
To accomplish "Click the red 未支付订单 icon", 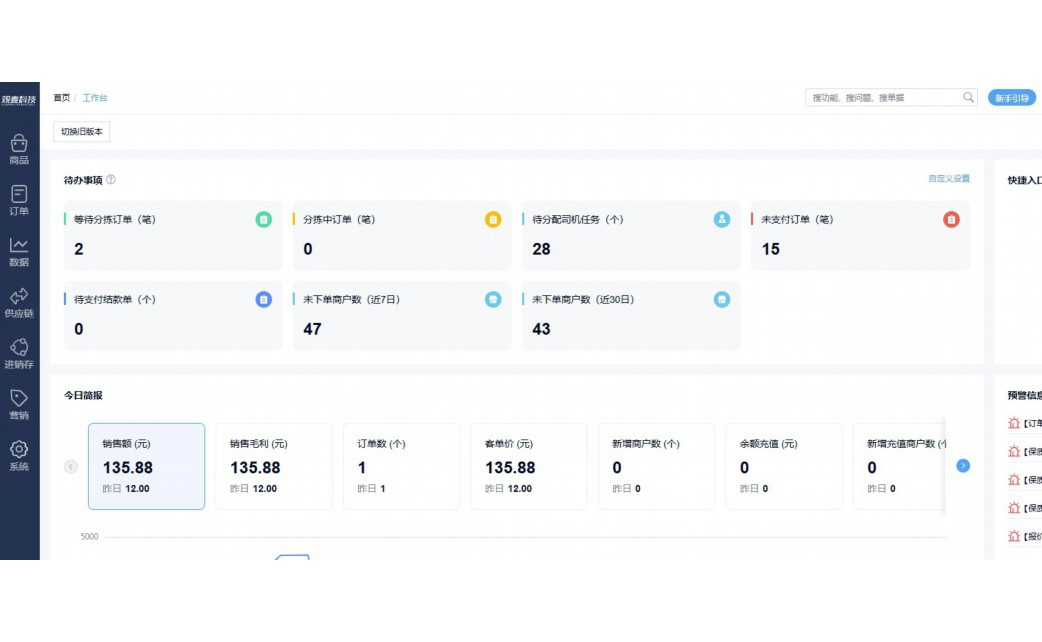I will pyautogui.click(x=951, y=219).
